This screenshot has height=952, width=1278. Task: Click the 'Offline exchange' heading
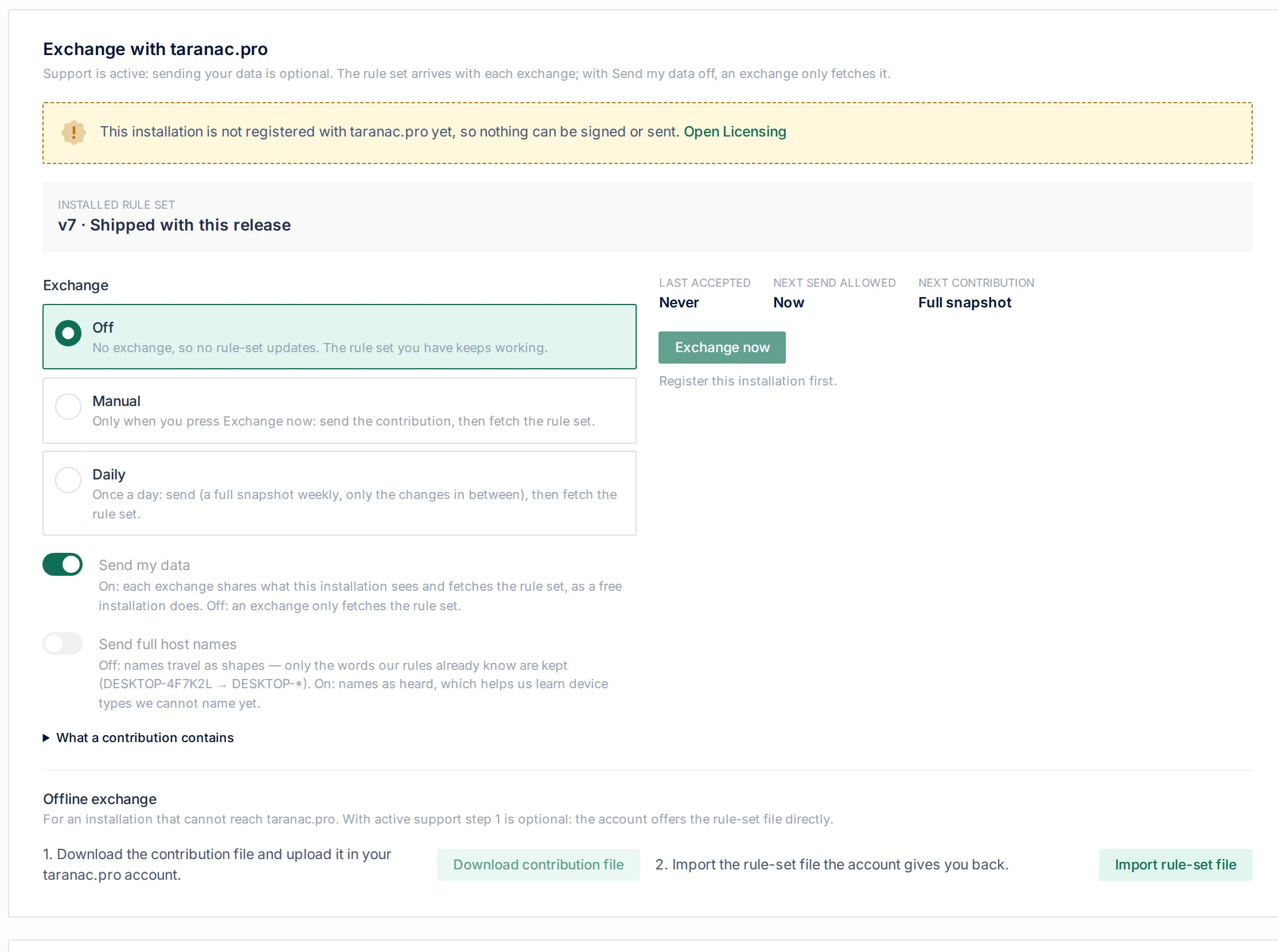[x=100, y=799]
